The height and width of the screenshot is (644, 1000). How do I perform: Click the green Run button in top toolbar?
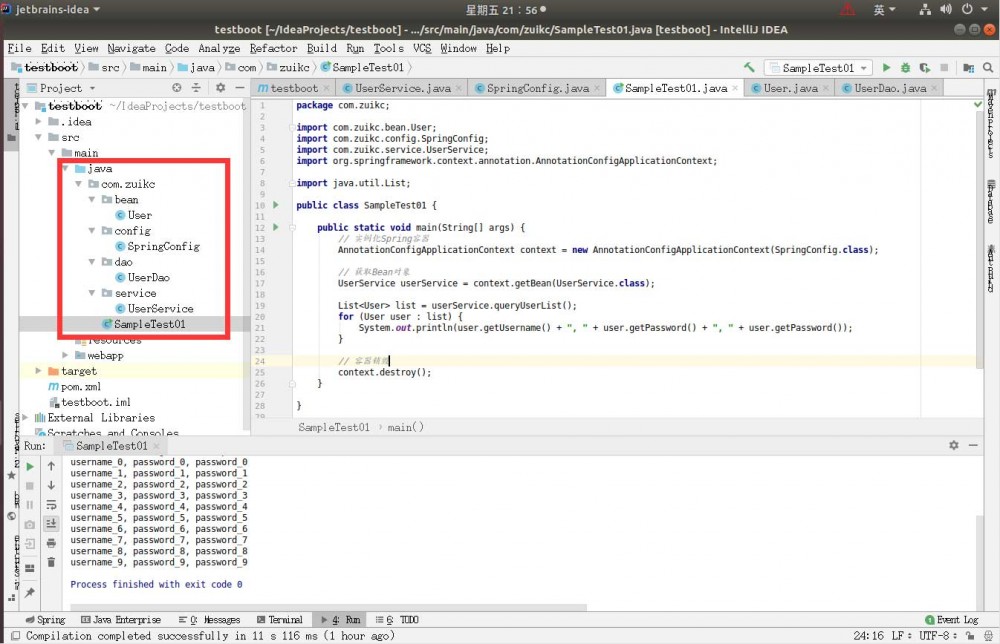[x=886, y=68]
